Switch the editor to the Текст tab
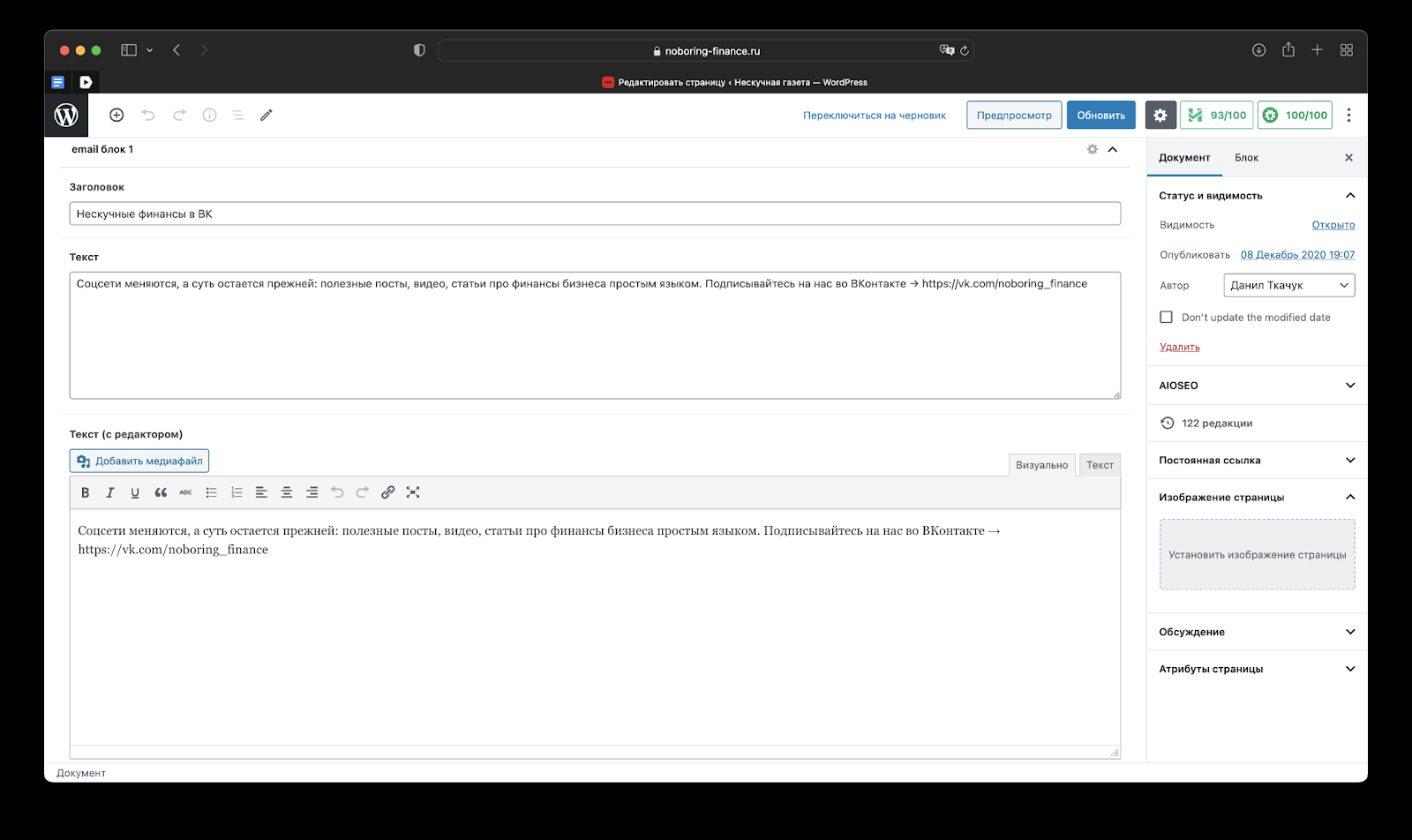 (1100, 465)
